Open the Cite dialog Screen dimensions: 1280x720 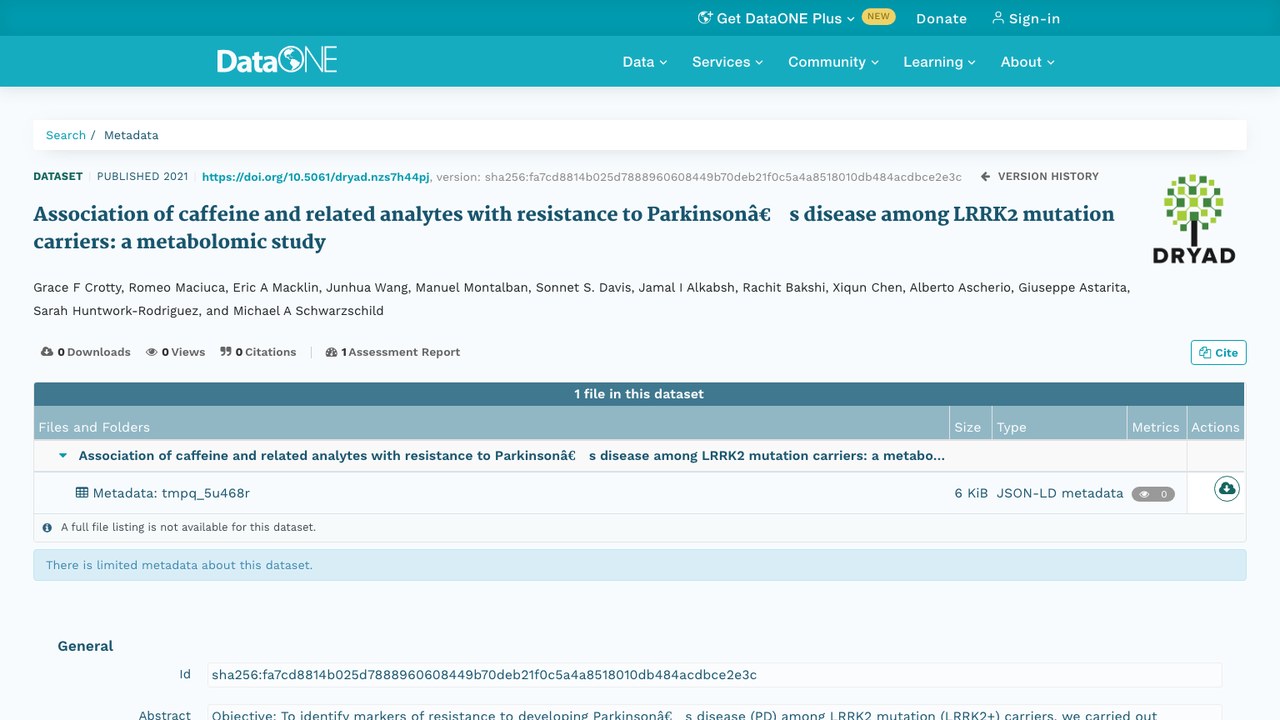coord(1218,352)
